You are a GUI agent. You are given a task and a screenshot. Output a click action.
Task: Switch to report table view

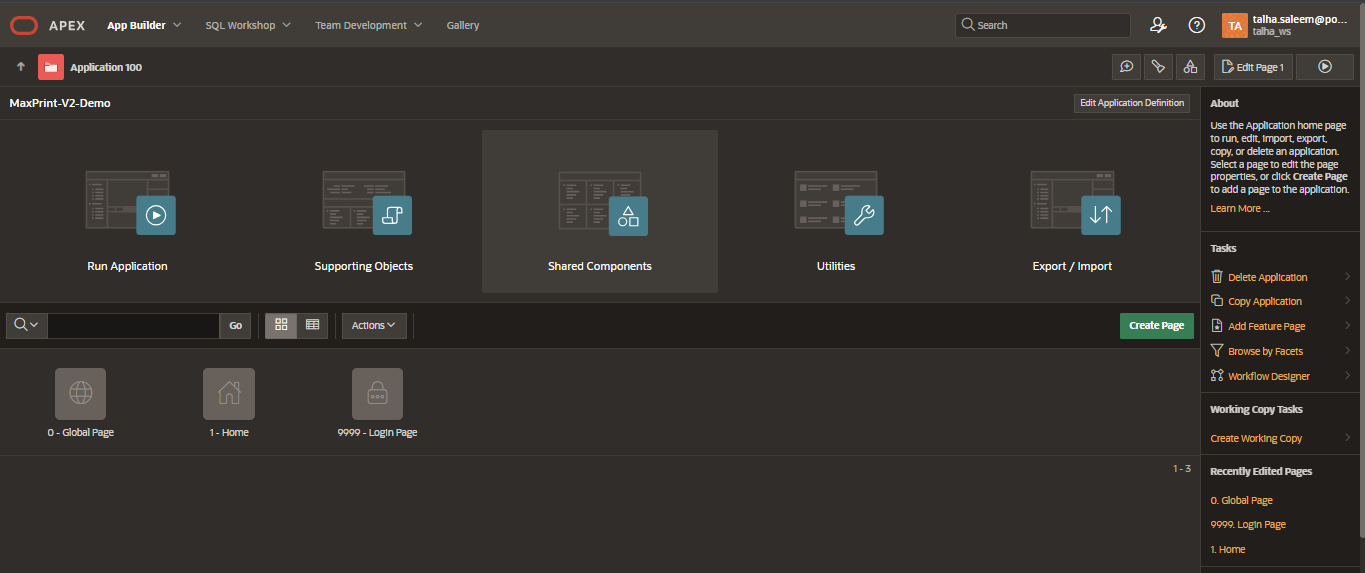(x=312, y=325)
